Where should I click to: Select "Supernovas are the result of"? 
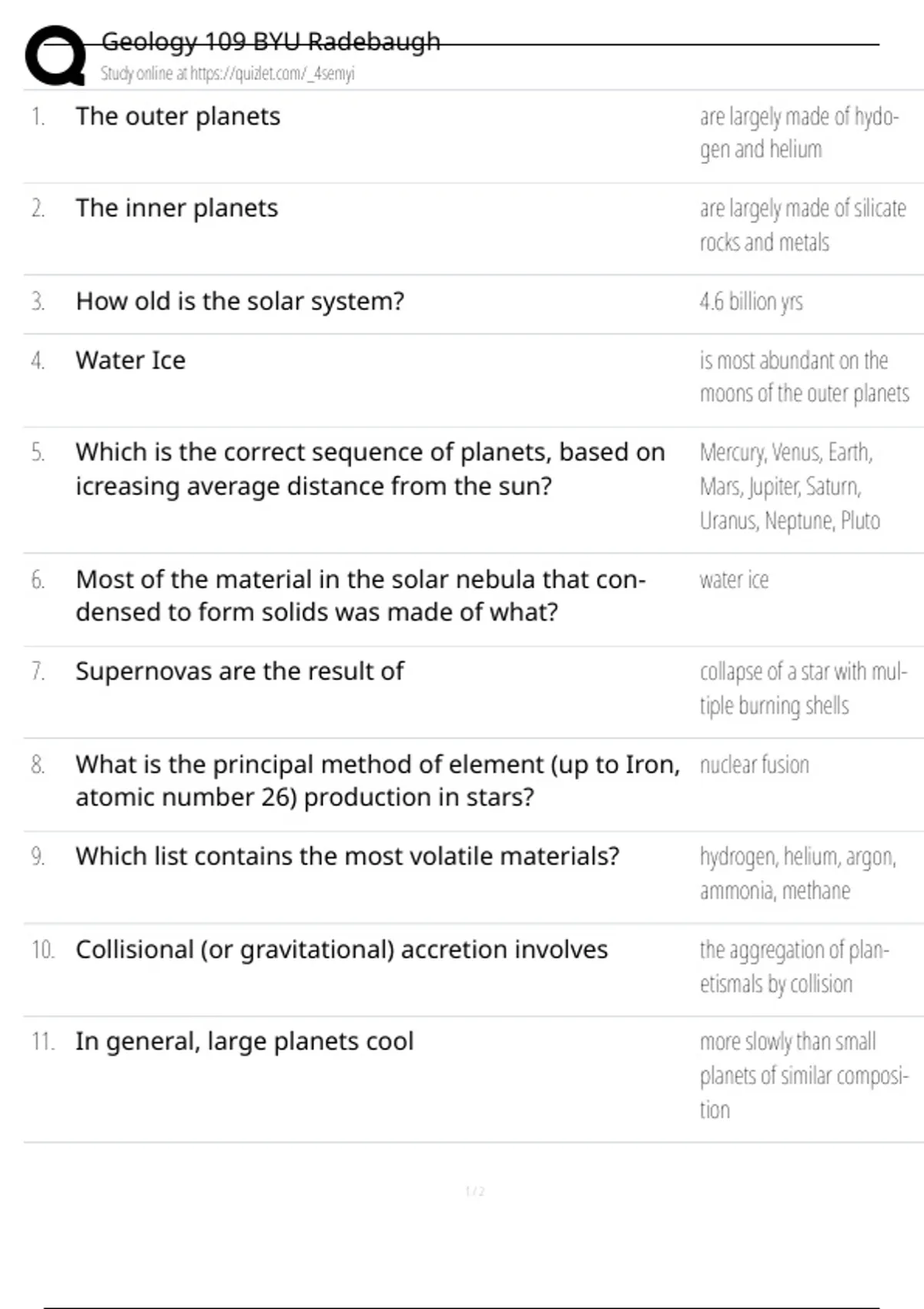click(239, 671)
